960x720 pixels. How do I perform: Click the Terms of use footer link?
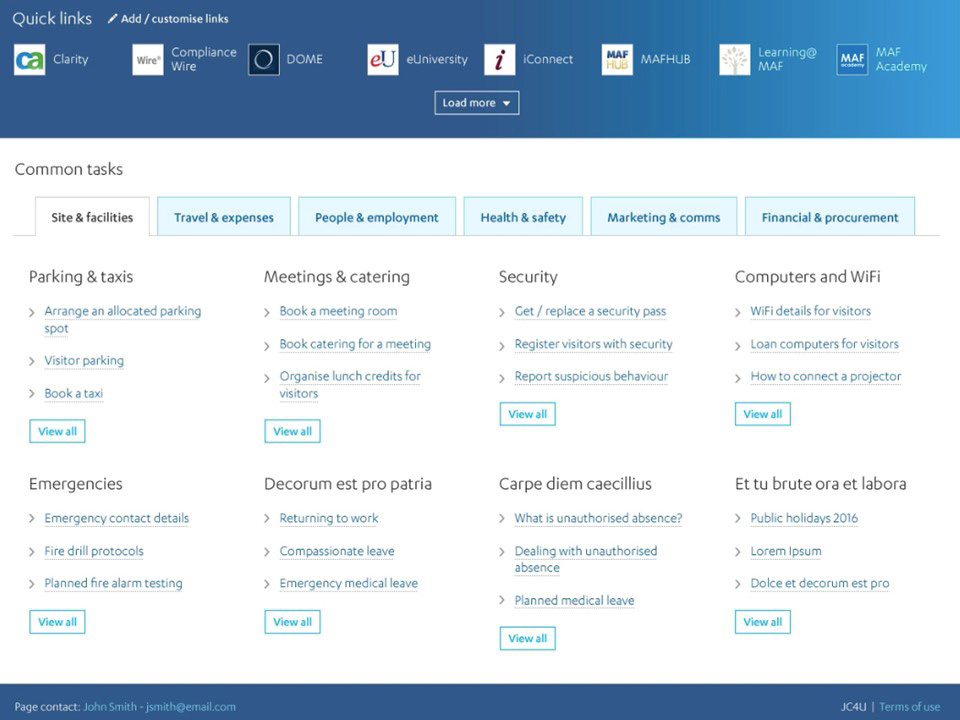(x=909, y=707)
